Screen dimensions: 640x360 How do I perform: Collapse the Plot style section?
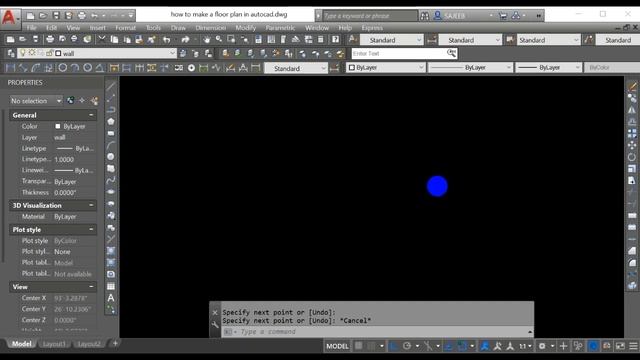click(x=91, y=229)
